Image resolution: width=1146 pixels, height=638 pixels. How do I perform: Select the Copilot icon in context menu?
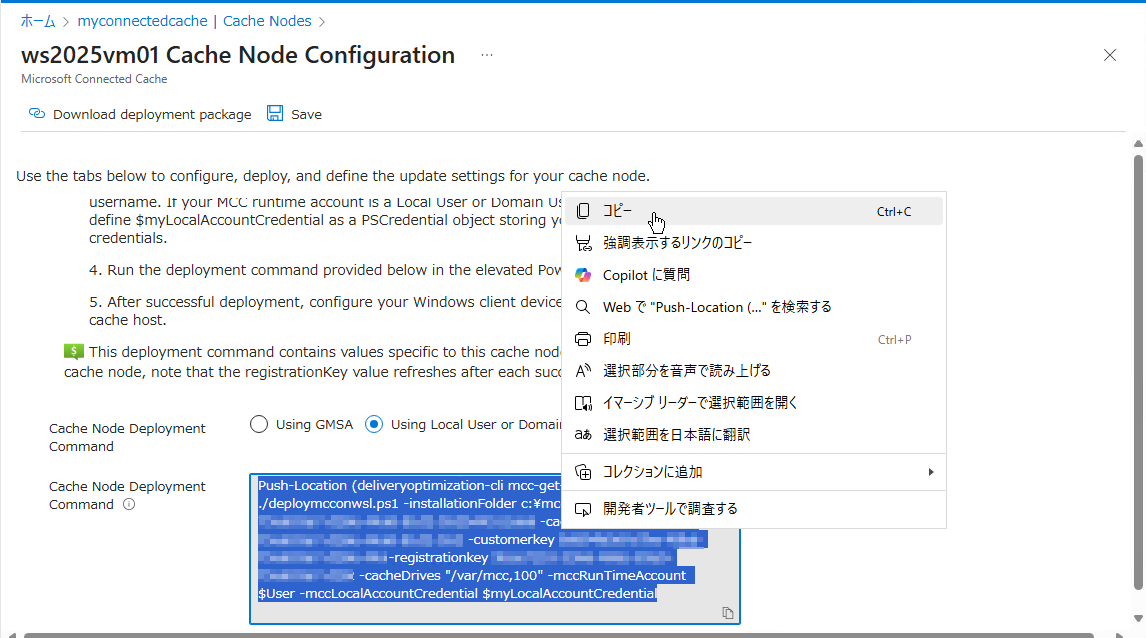click(583, 274)
